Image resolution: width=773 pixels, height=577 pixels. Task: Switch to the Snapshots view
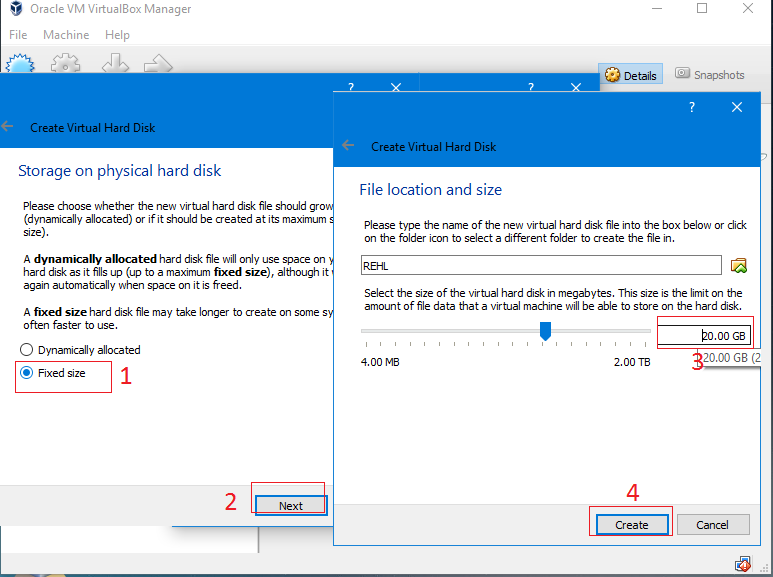(709, 74)
